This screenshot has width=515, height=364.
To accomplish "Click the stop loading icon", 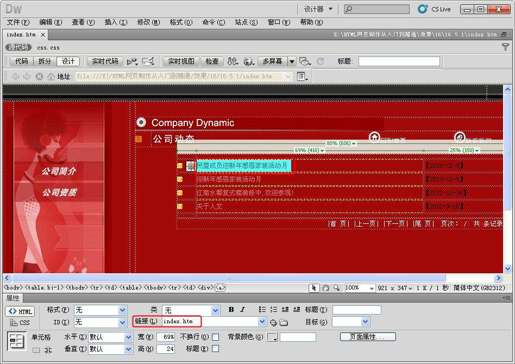I will pyautogui.click(x=39, y=76).
